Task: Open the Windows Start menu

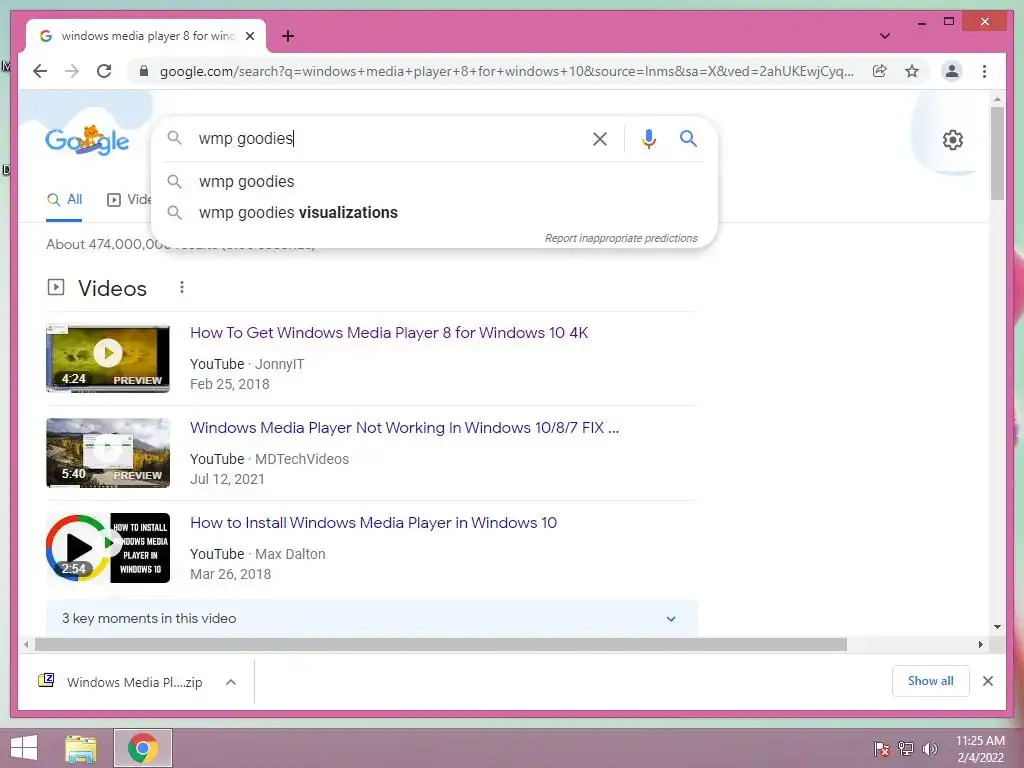Action: tap(24, 748)
